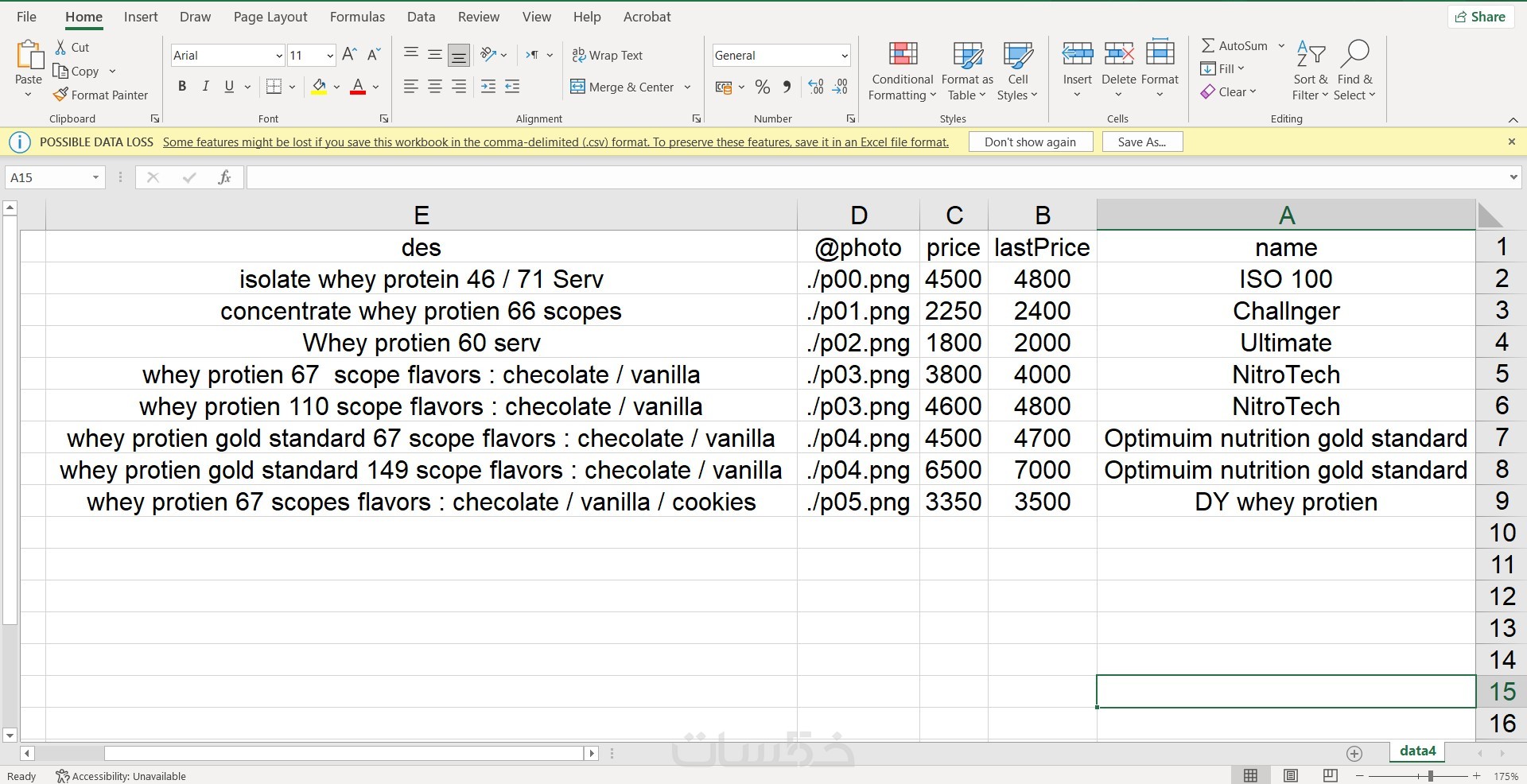The height and width of the screenshot is (784, 1527).
Task: Toggle align text left
Action: (x=410, y=87)
